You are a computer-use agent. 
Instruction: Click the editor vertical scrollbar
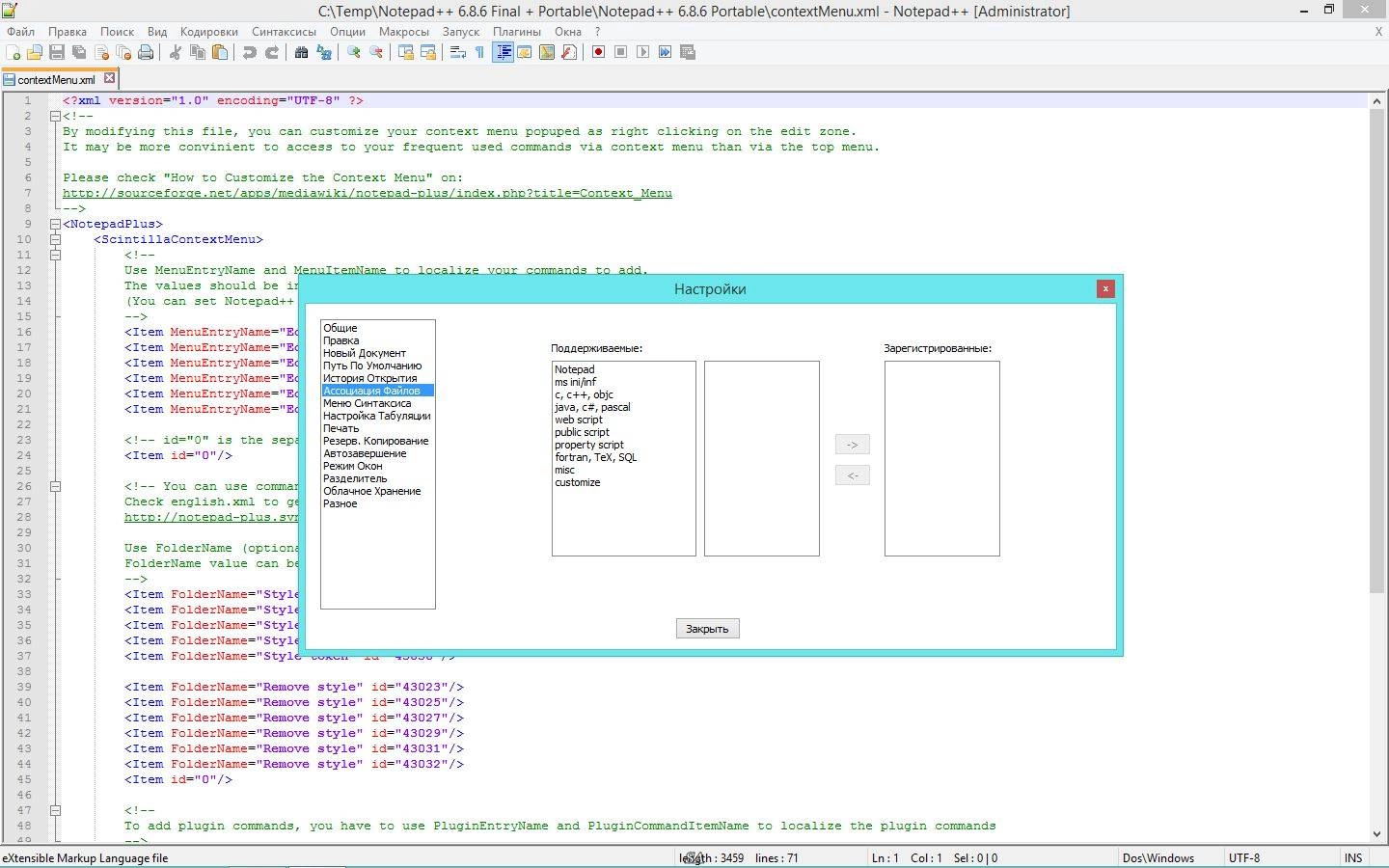(1376, 467)
